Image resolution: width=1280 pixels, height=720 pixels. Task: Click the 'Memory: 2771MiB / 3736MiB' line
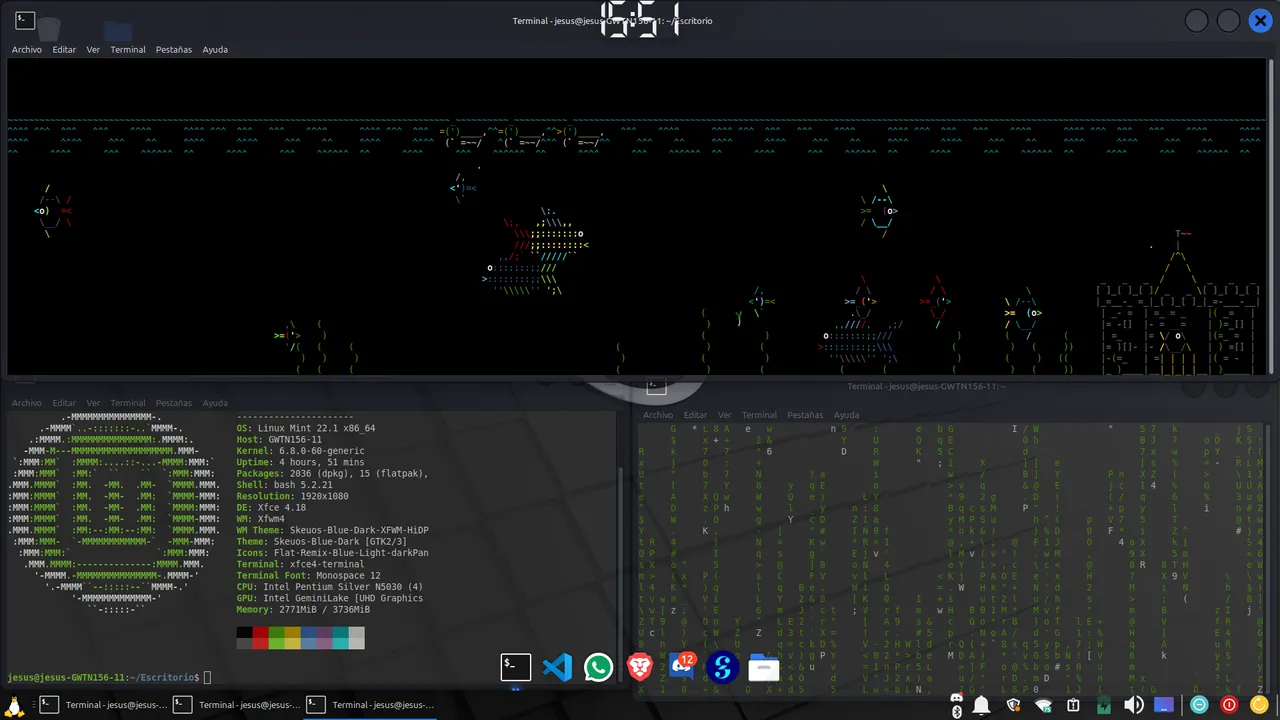click(x=303, y=609)
